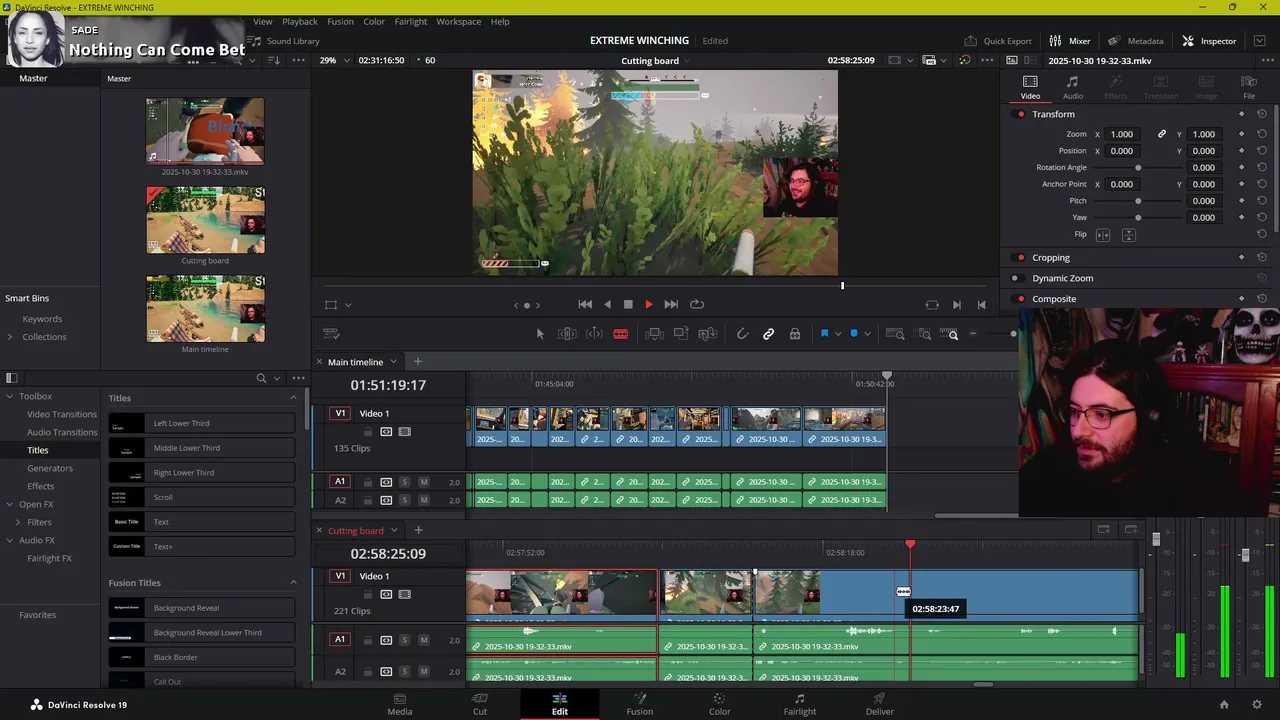Open the Workspace menu
This screenshot has height=720, width=1280.
458,21
